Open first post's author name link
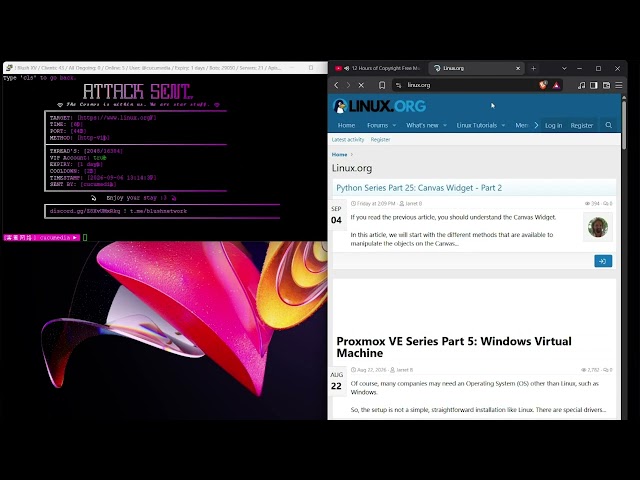Viewport: 640px width, 480px height. [x=413, y=203]
